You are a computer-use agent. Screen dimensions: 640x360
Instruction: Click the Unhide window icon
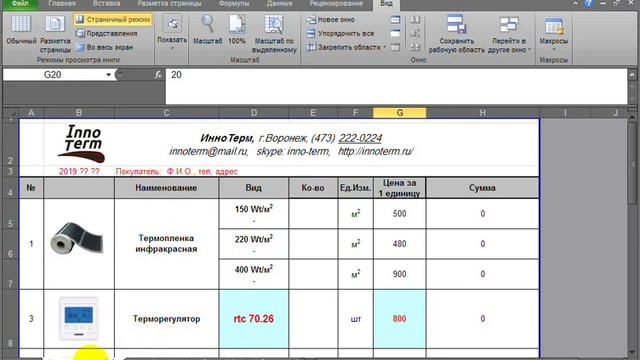pos(395,47)
